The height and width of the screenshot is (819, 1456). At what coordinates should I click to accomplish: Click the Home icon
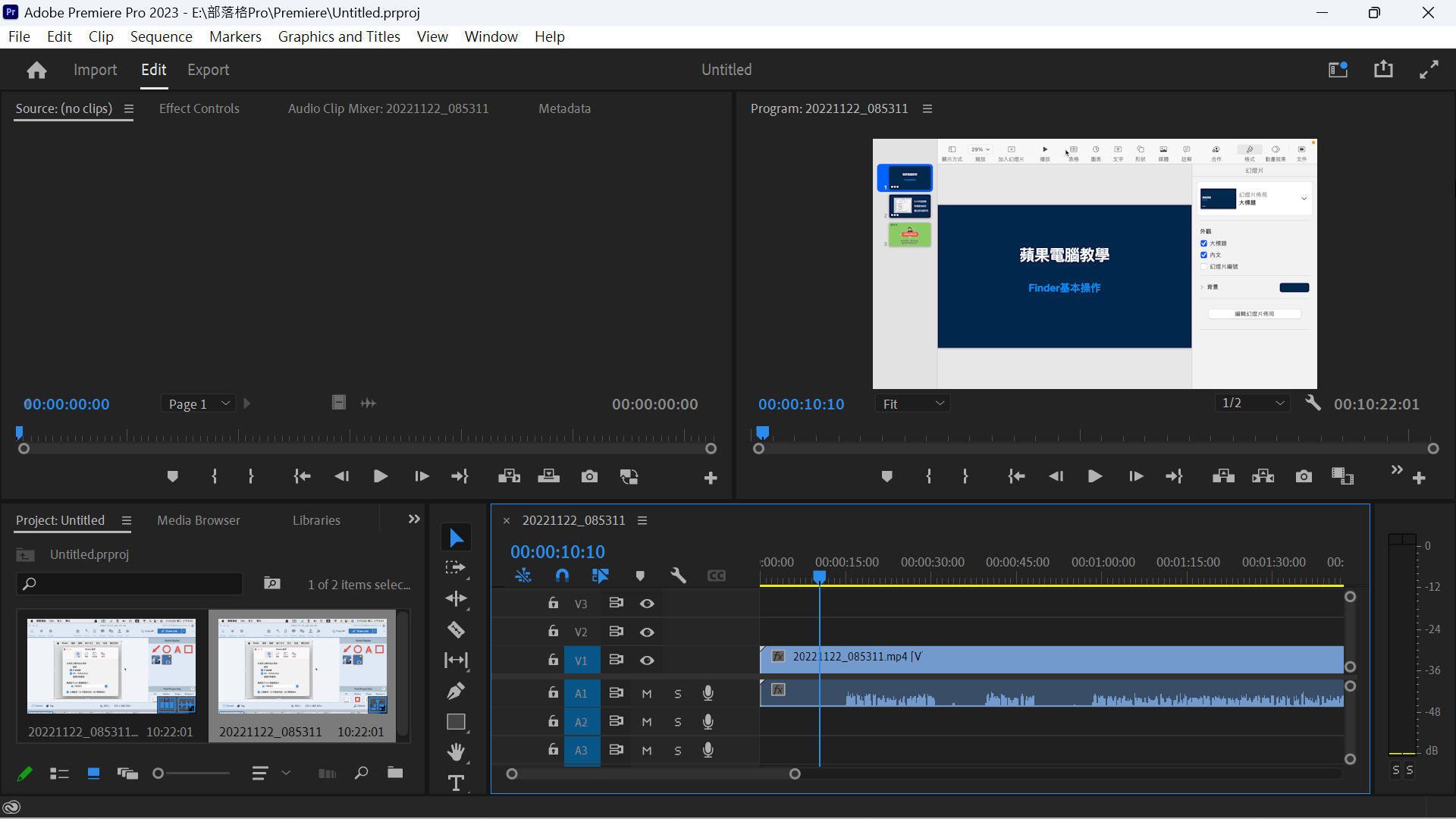click(x=36, y=70)
